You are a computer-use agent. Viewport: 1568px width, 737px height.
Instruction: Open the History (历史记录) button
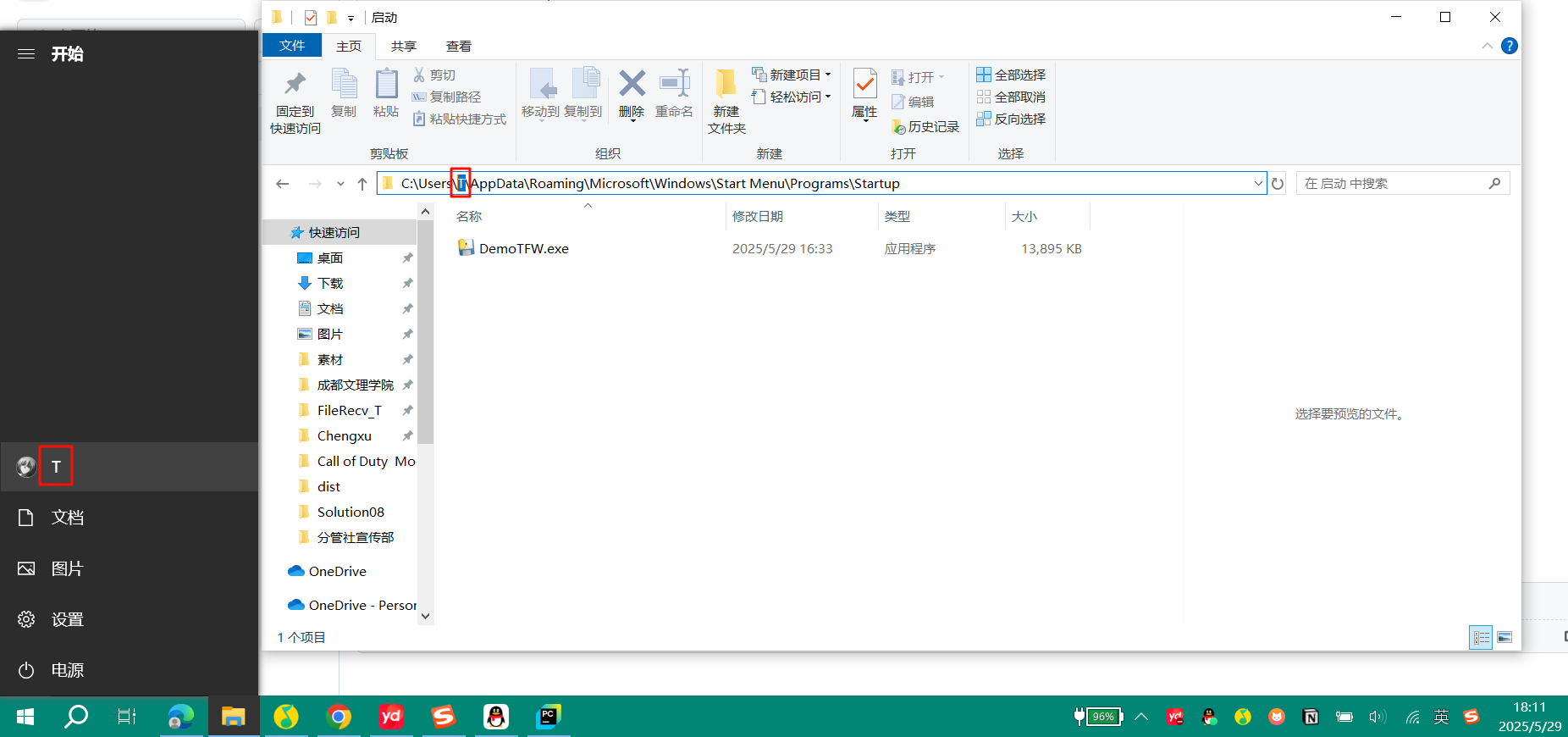(925, 126)
